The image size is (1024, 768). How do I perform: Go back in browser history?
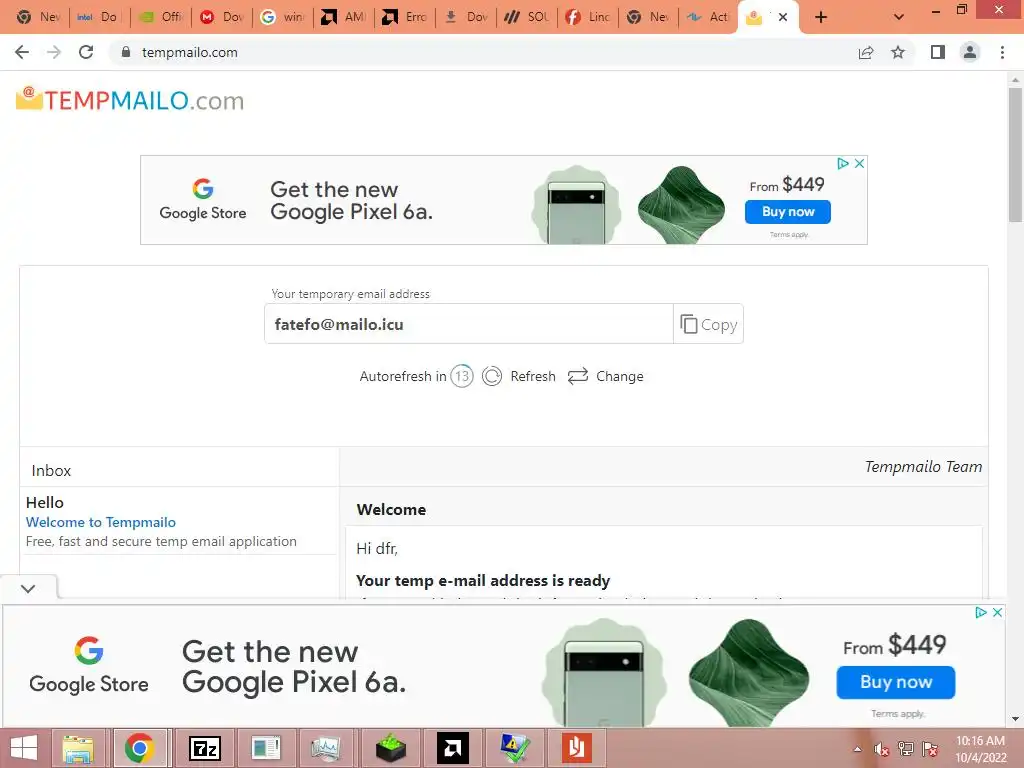point(22,52)
